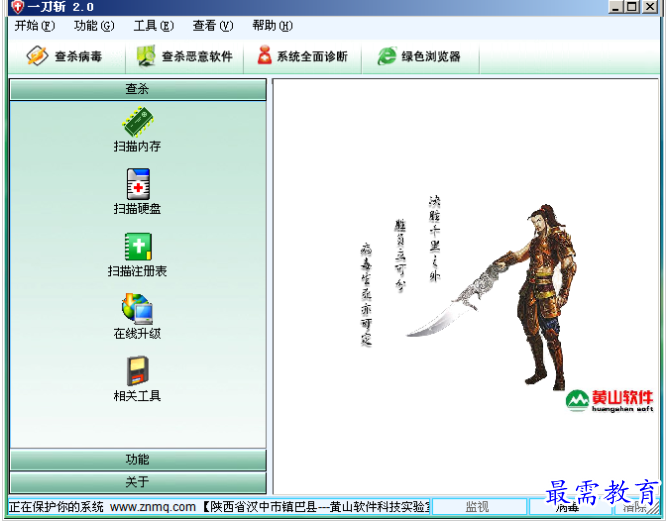Open the 功能(G) menu
The width and height of the screenshot is (667, 524).
pyautogui.click(x=94, y=26)
